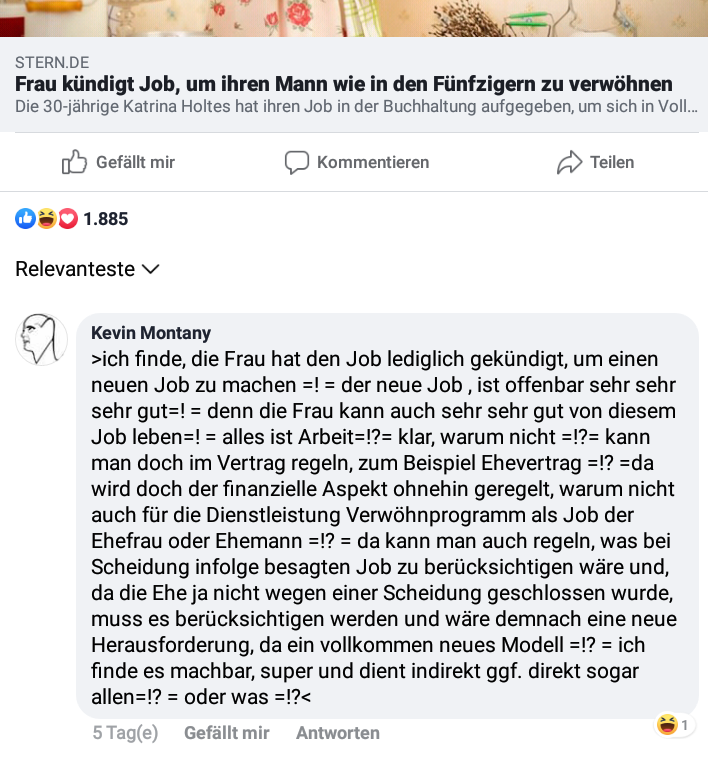Open the Relevanteste comment sorting menu
The height and width of the screenshot is (760, 708).
point(87,269)
